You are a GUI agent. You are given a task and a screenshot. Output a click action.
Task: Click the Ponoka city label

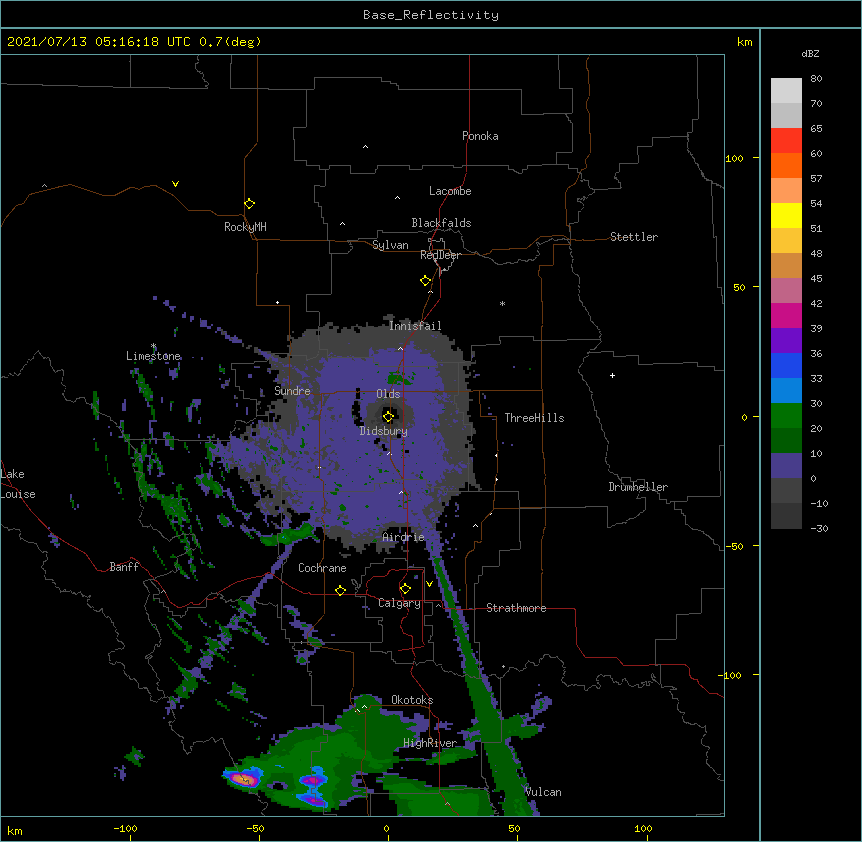click(480, 136)
